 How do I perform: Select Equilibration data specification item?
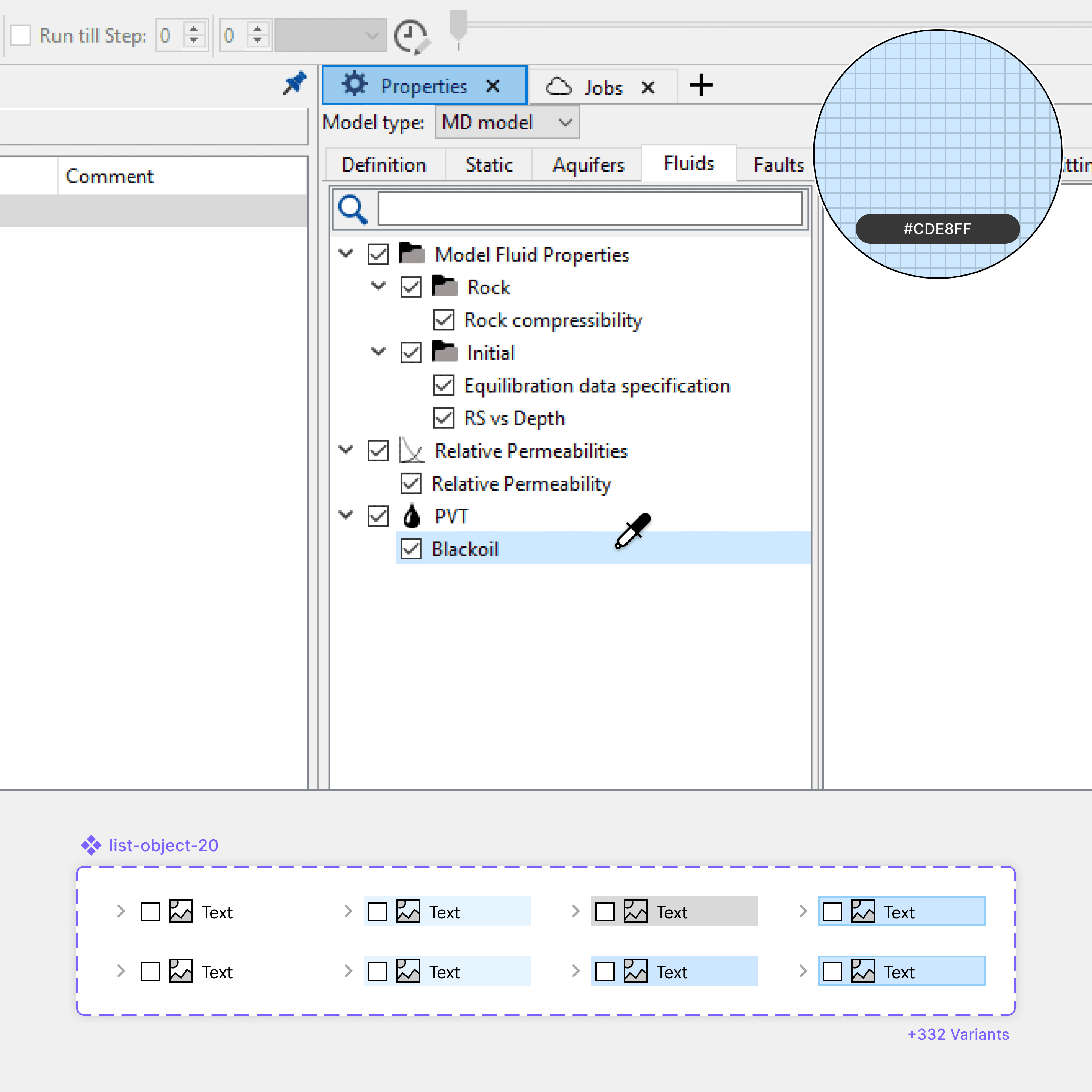coord(597,386)
